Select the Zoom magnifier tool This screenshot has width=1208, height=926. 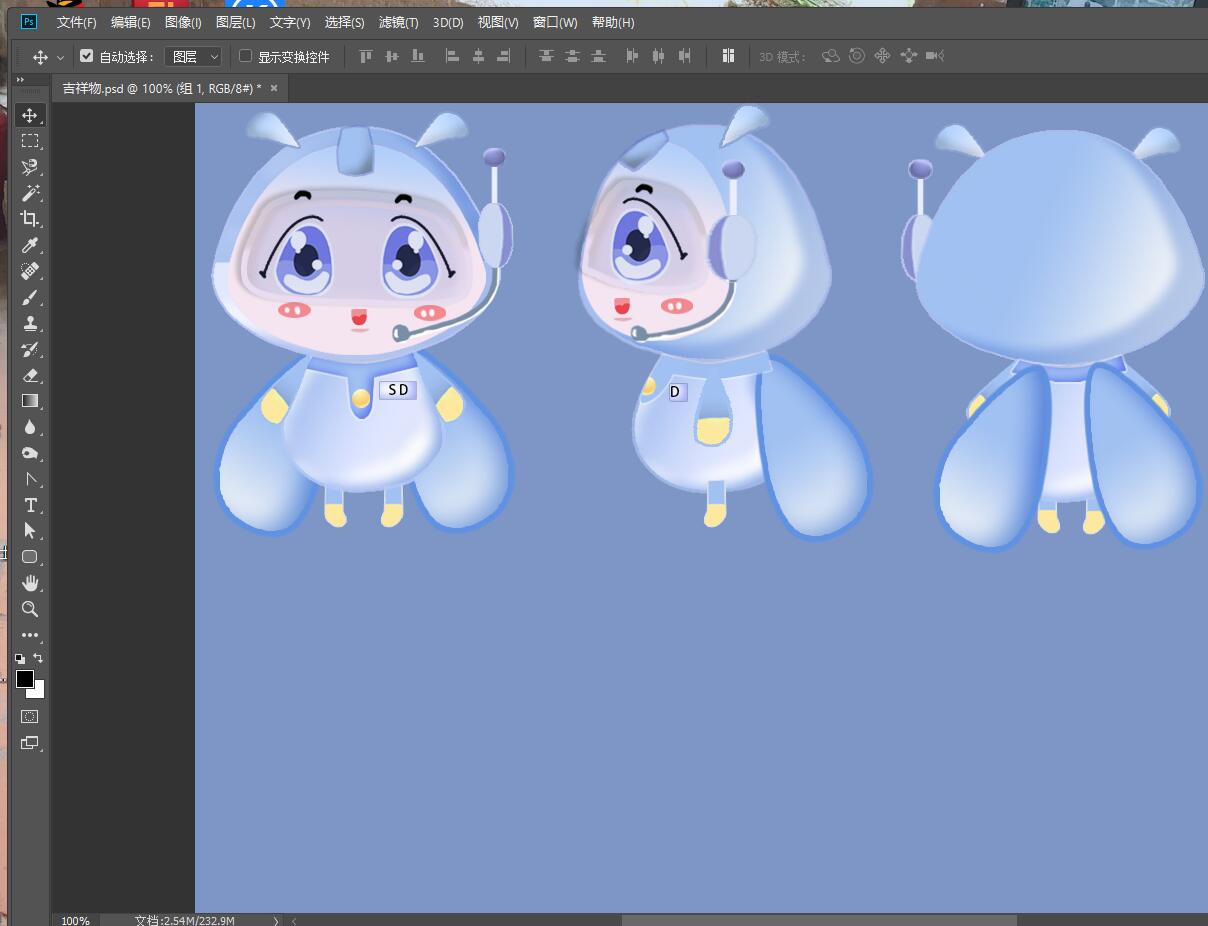point(30,609)
